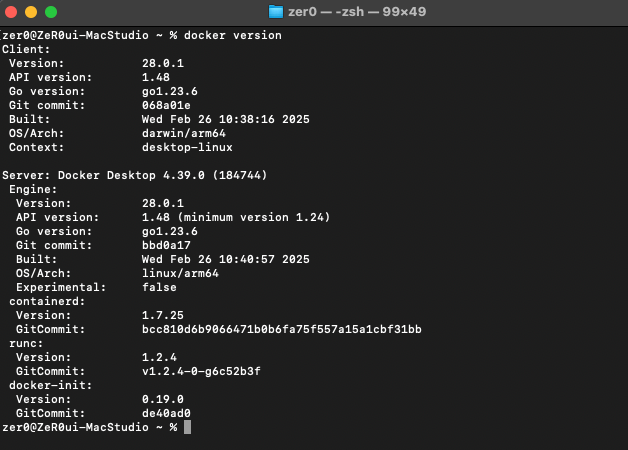Click the green zoom window button

tap(51, 12)
